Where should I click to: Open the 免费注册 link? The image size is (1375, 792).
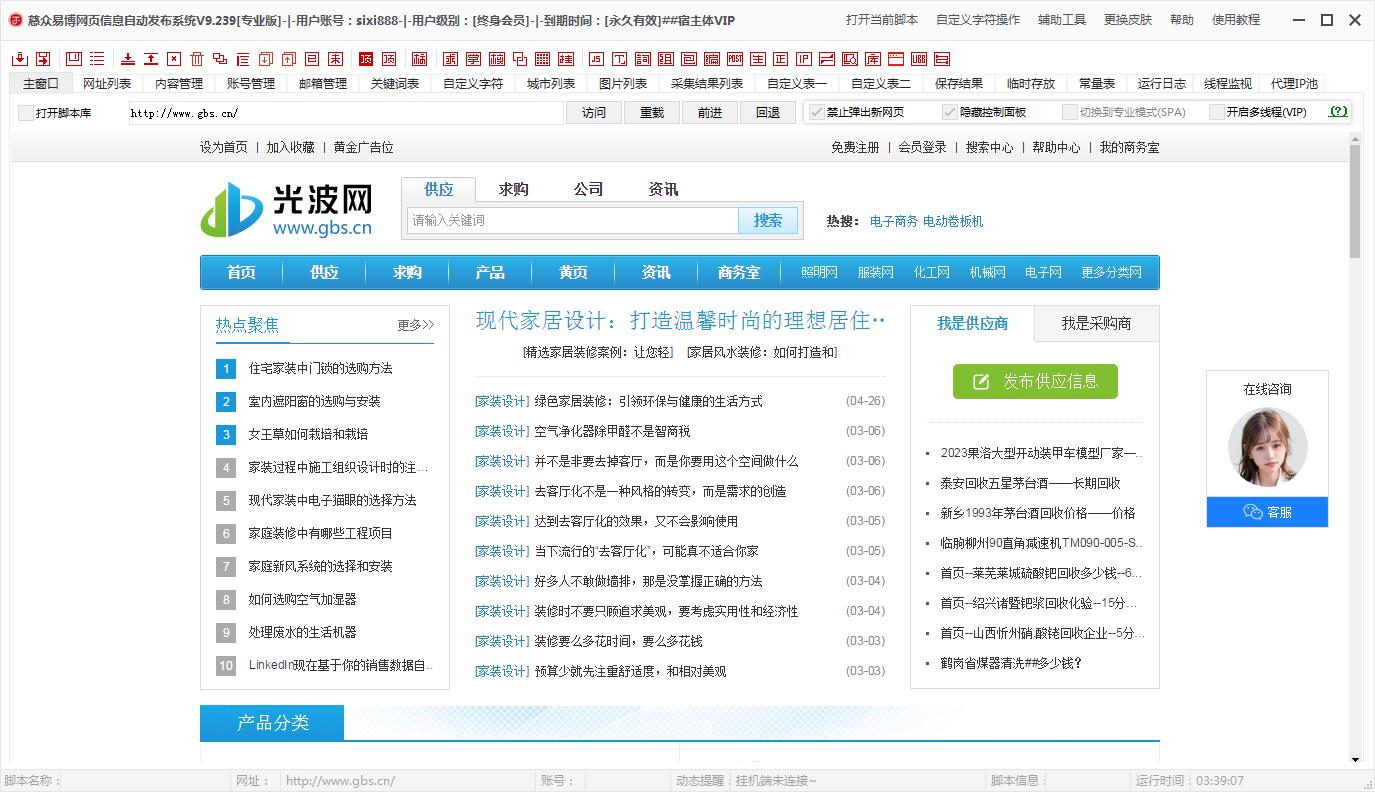pos(855,147)
